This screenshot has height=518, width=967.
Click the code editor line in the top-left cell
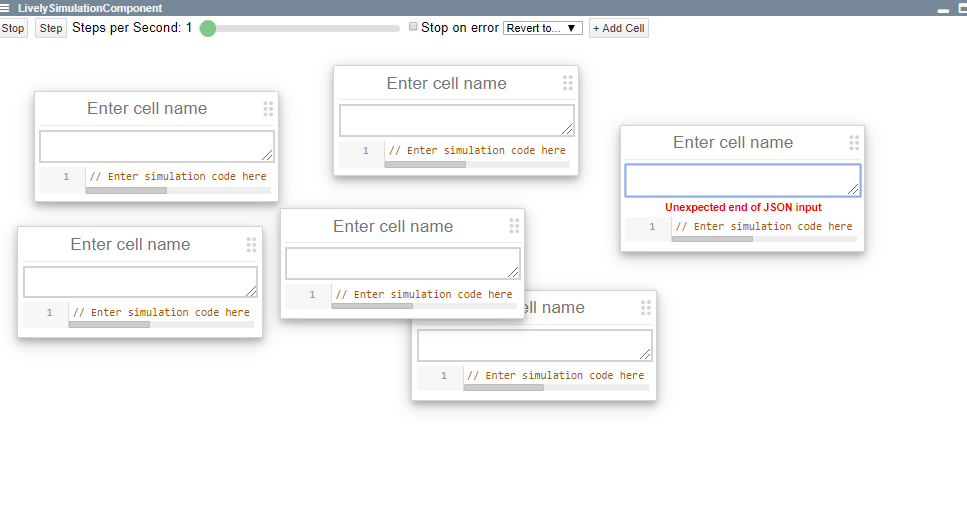pos(177,177)
